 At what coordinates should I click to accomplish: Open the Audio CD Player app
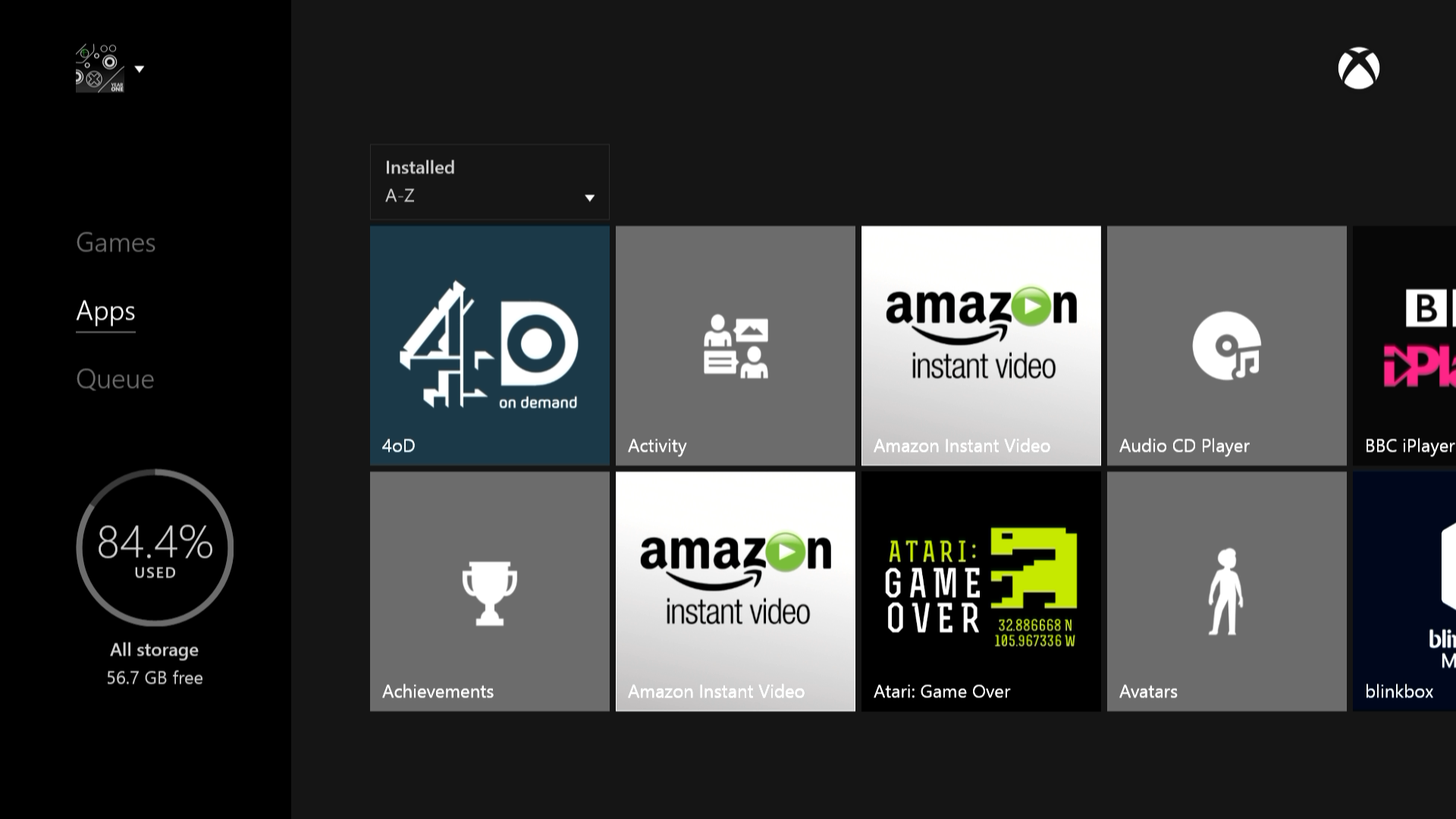click(x=1226, y=345)
